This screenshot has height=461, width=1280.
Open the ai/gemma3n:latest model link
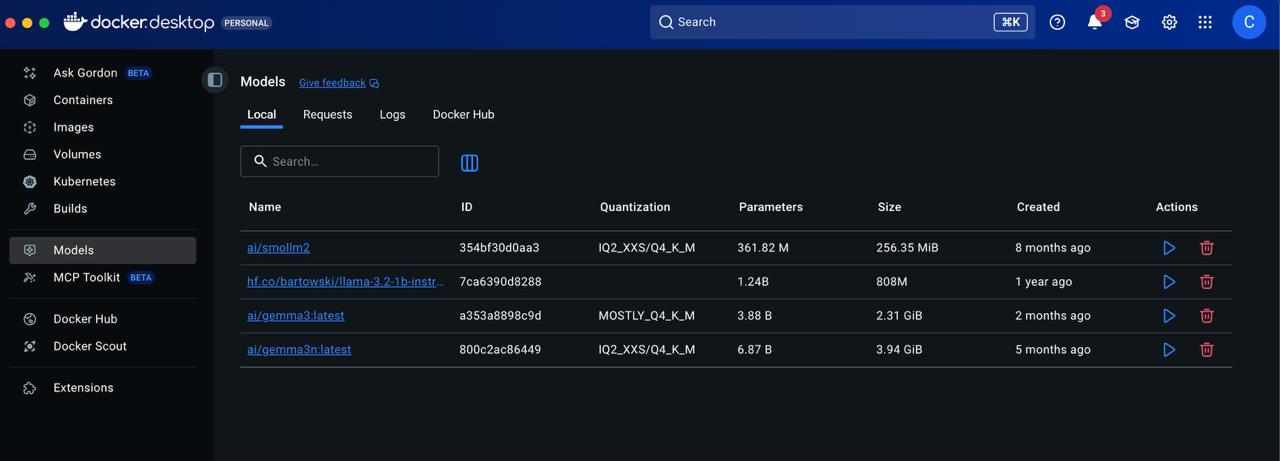(x=299, y=350)
